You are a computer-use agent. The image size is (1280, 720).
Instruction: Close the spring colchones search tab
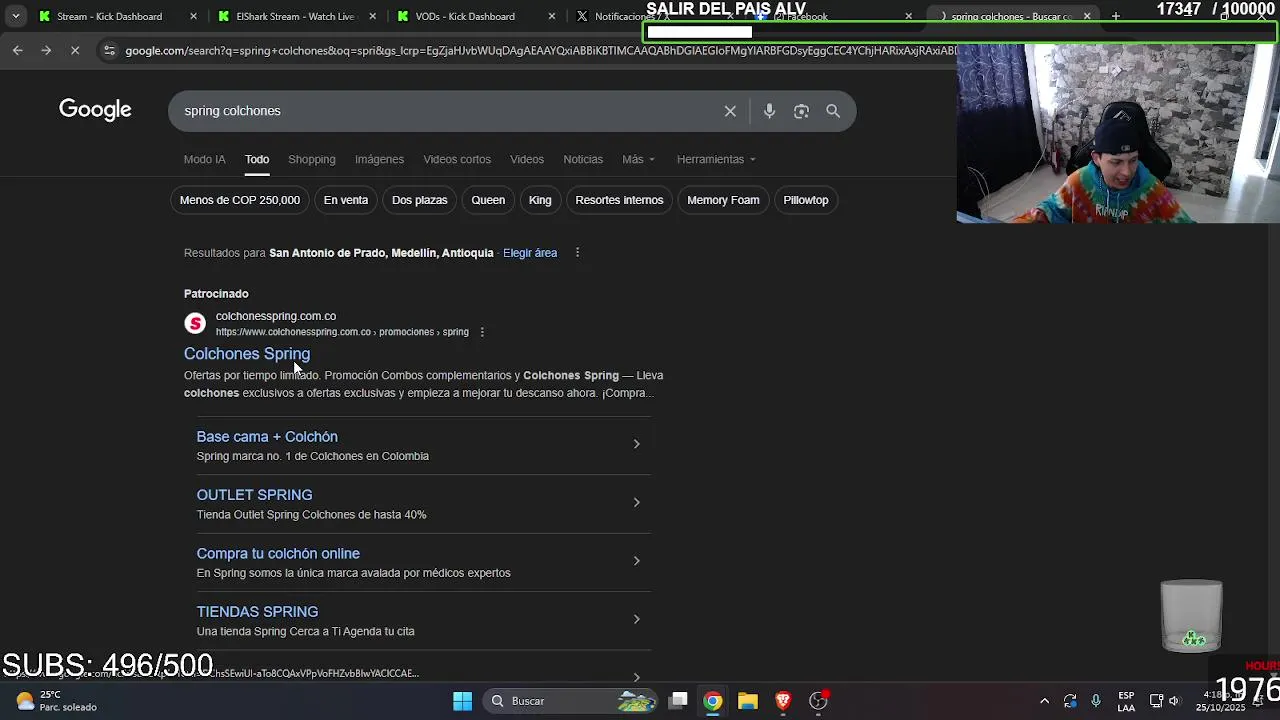click(x=1087, y=16)
